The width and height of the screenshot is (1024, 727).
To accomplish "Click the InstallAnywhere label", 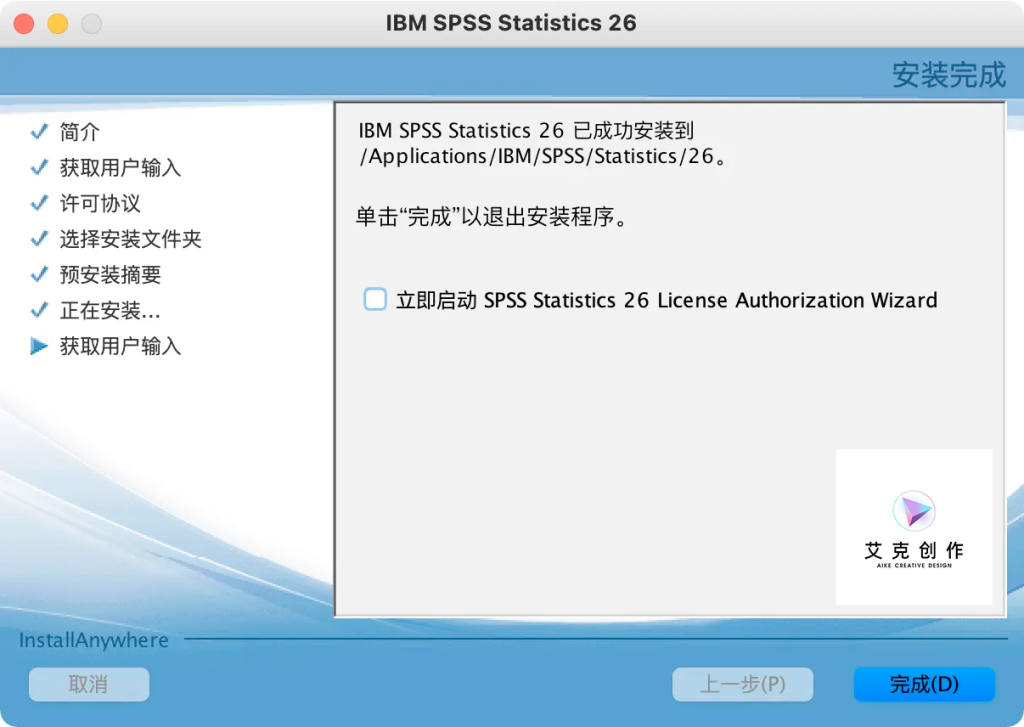I will [93, 640].
